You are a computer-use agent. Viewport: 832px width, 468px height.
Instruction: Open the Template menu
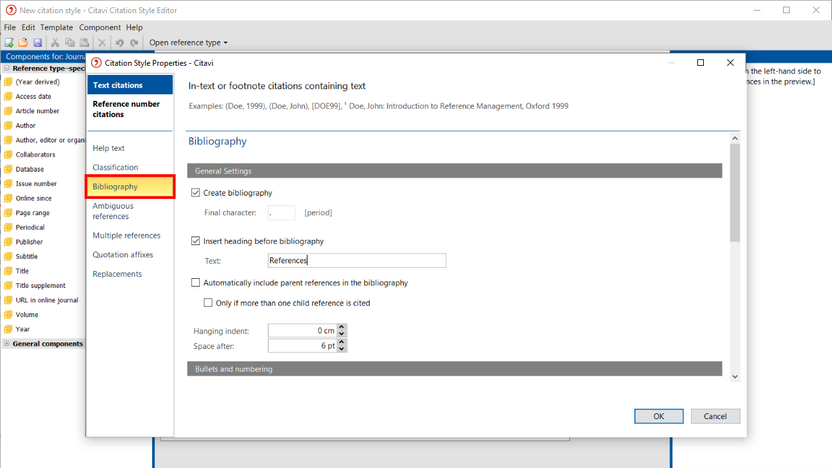pyautogui.click(x=57, y=27)
